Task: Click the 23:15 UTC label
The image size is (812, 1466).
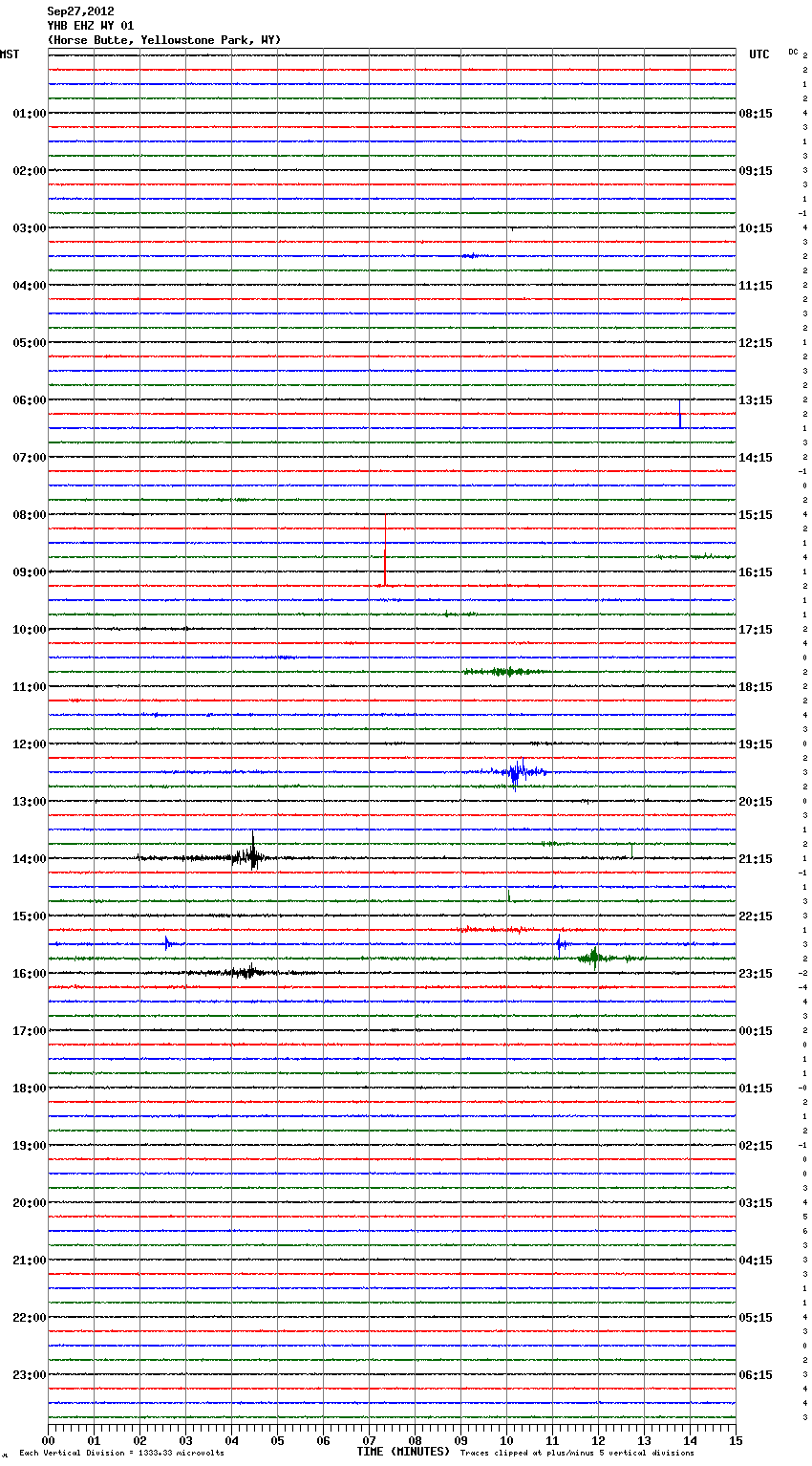Action: tap(756, 974)
